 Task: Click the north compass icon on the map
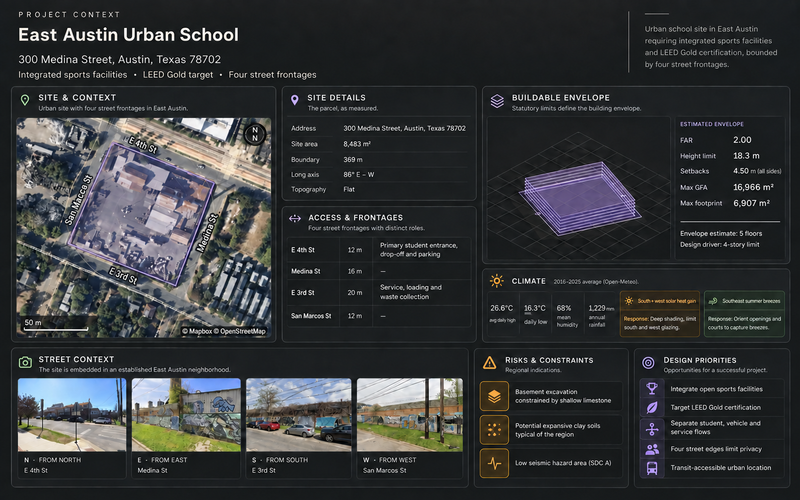[x=255, y=134]
